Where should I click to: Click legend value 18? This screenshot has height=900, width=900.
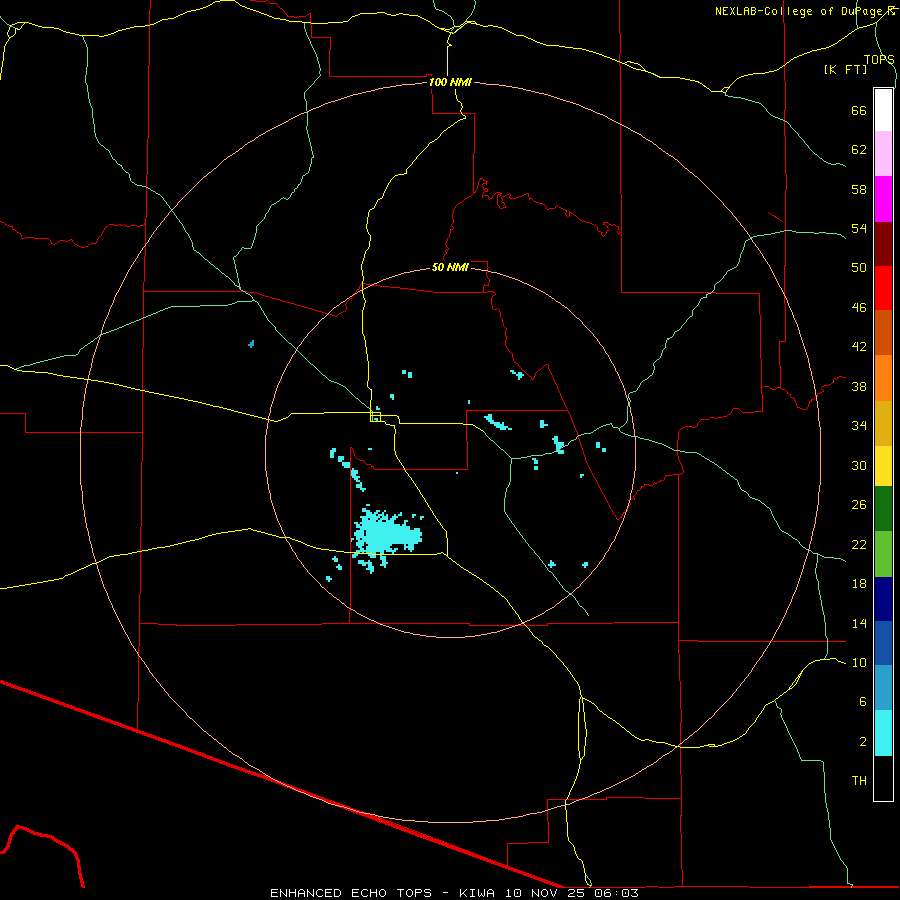(x=859, y=583)
